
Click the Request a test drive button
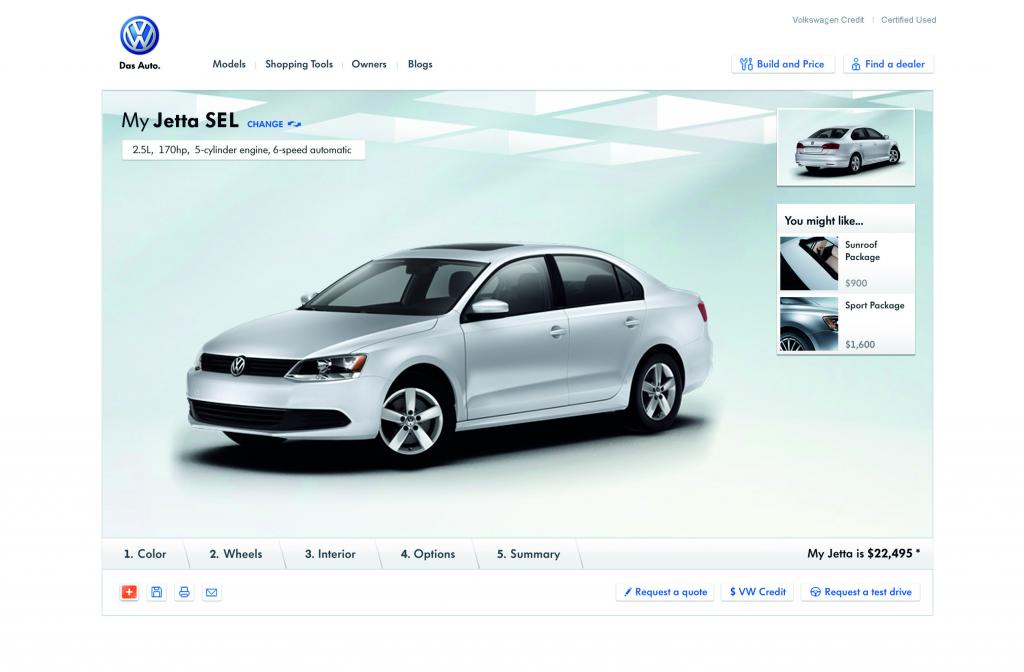(x=861, y=592)
